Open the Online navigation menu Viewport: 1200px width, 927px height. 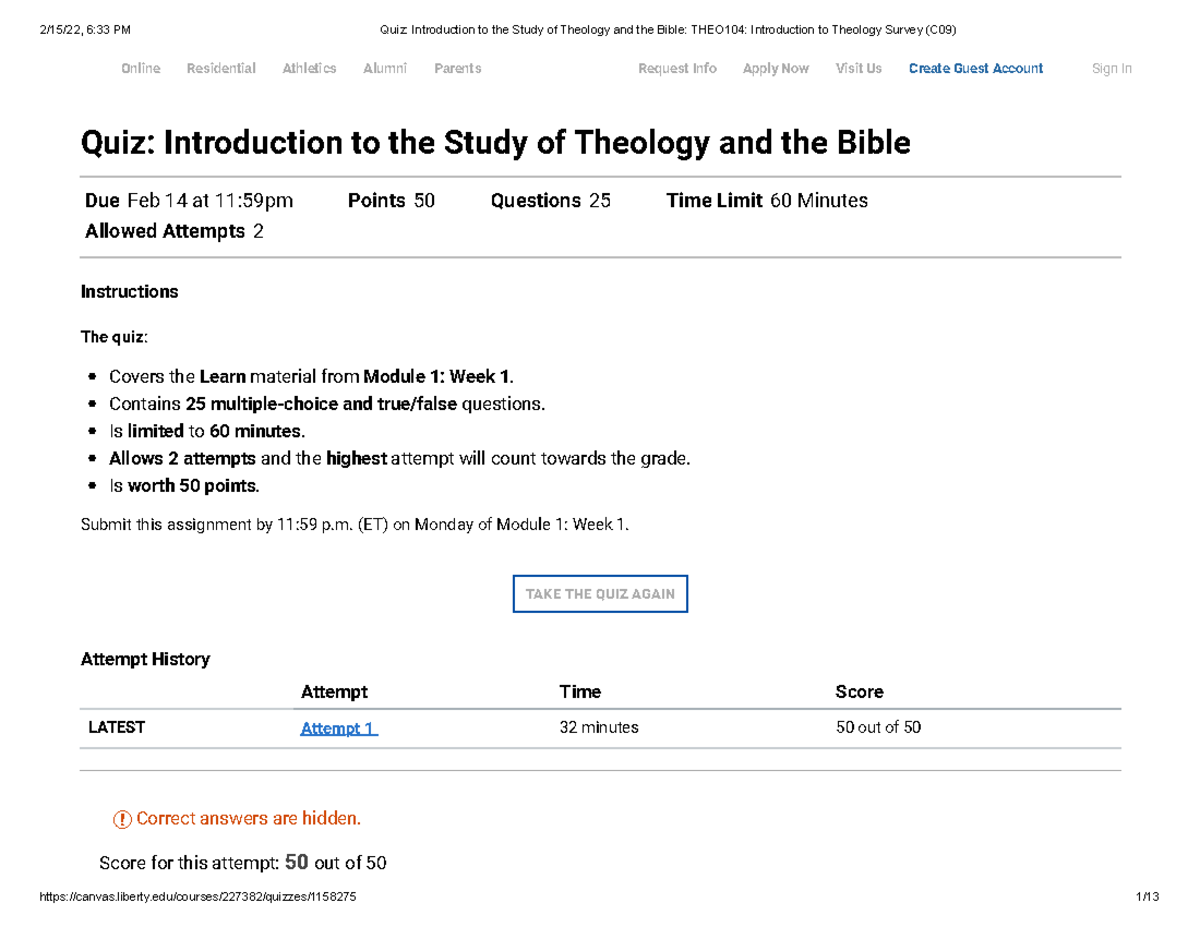click(140, 68)
